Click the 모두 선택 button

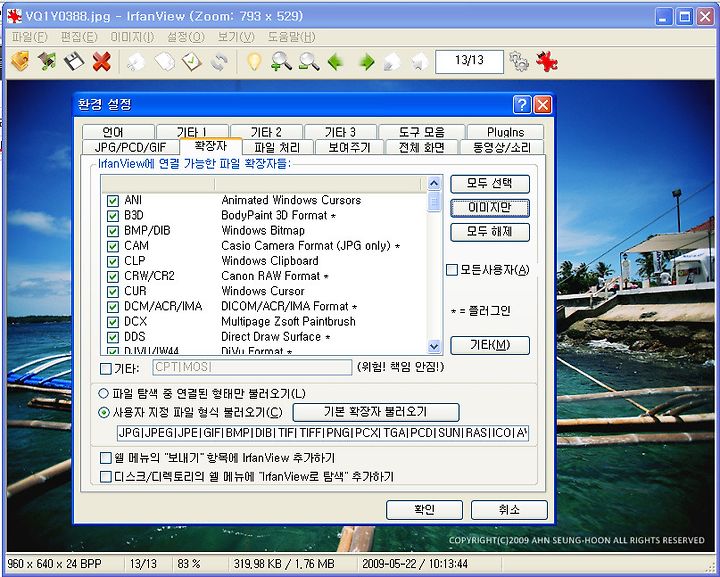(x=490, y=184)
